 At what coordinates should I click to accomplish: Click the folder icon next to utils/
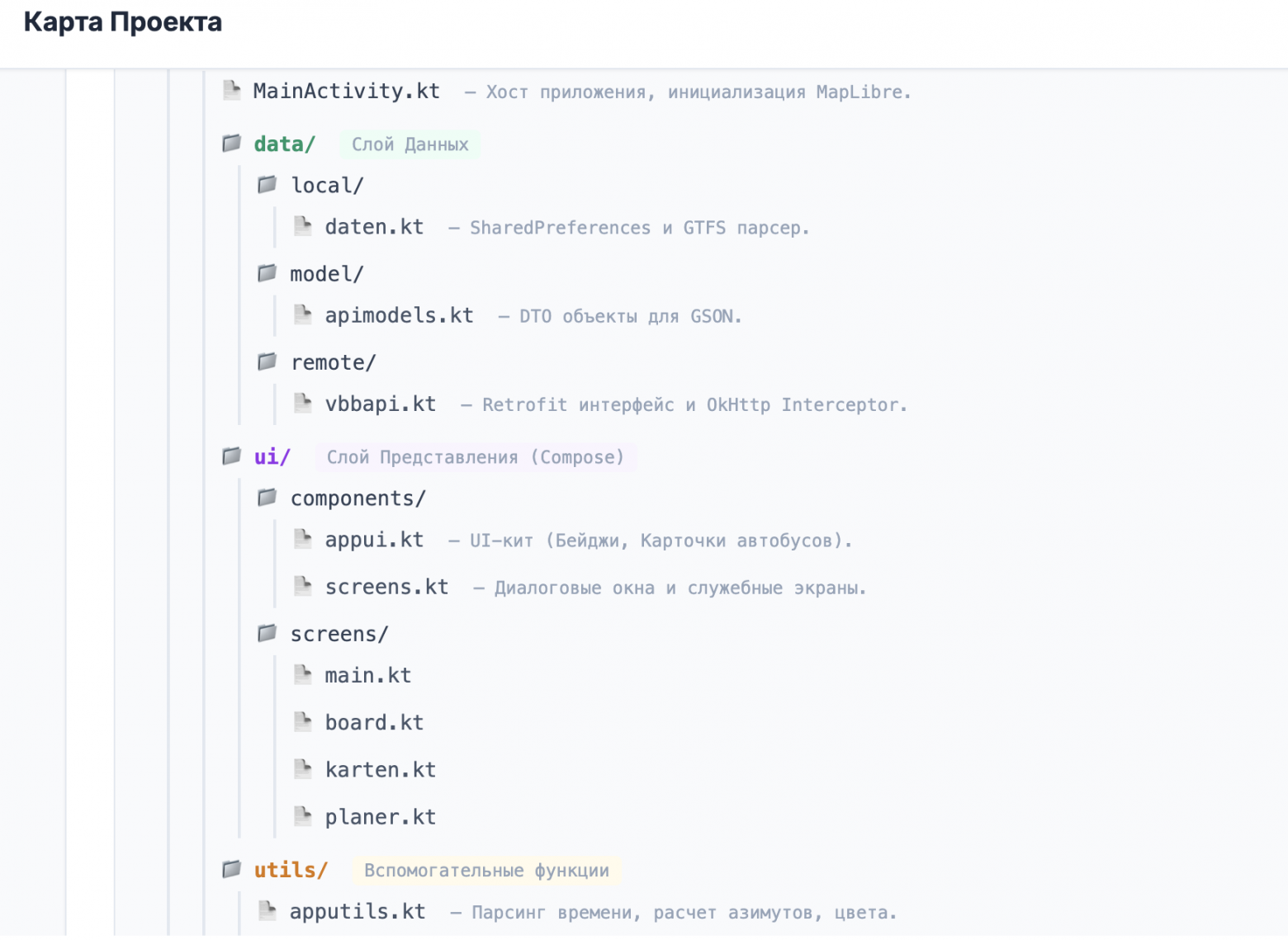pyautogui.click(x=232, y=869)
